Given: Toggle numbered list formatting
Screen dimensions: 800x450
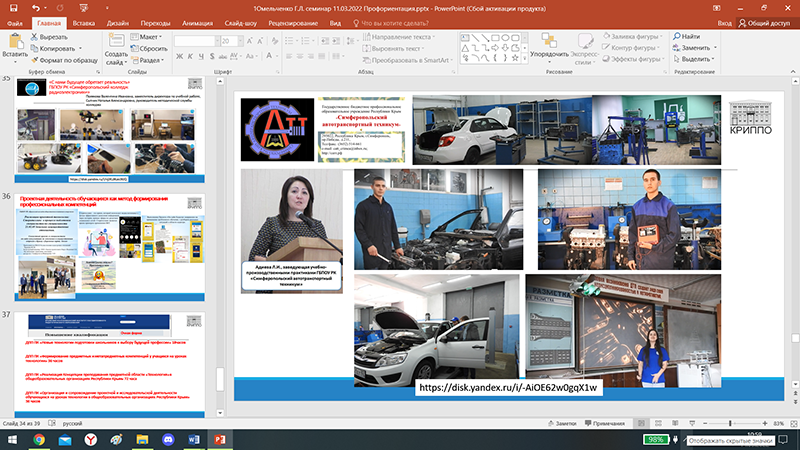Looking at the screenshot, I should point(307,41).
